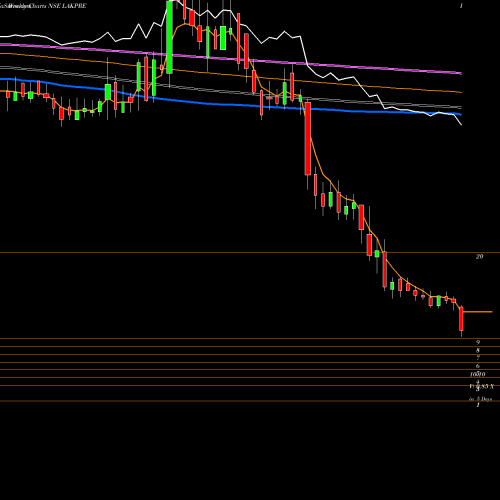Click the price axis label 20
Screen dimensions: 500x500
[x=479, y=256]
